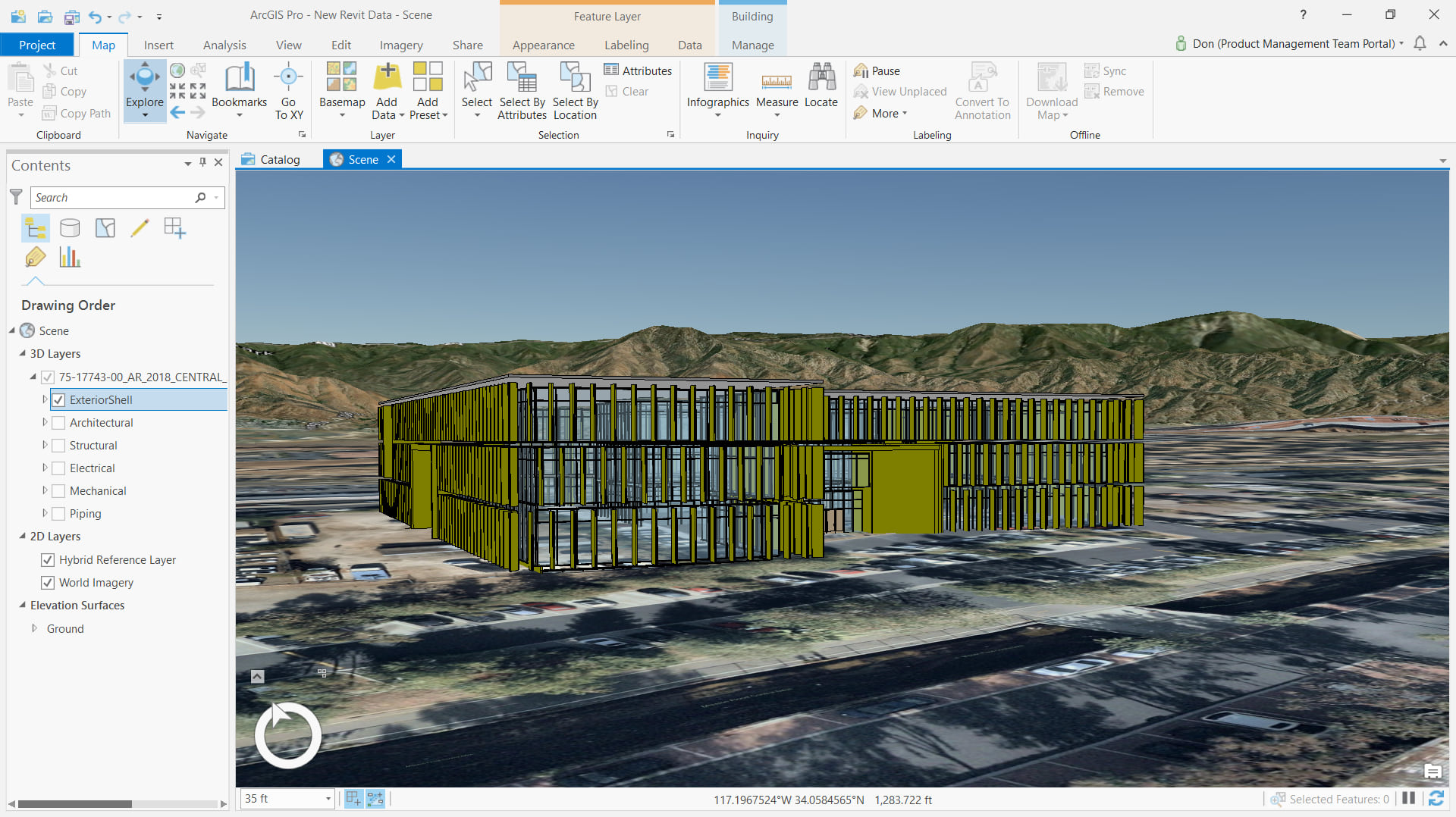Image resolution: width=1456 pixels, height=817 pixels.
Task: Open the Infographics tool
Action: (717, 89)
